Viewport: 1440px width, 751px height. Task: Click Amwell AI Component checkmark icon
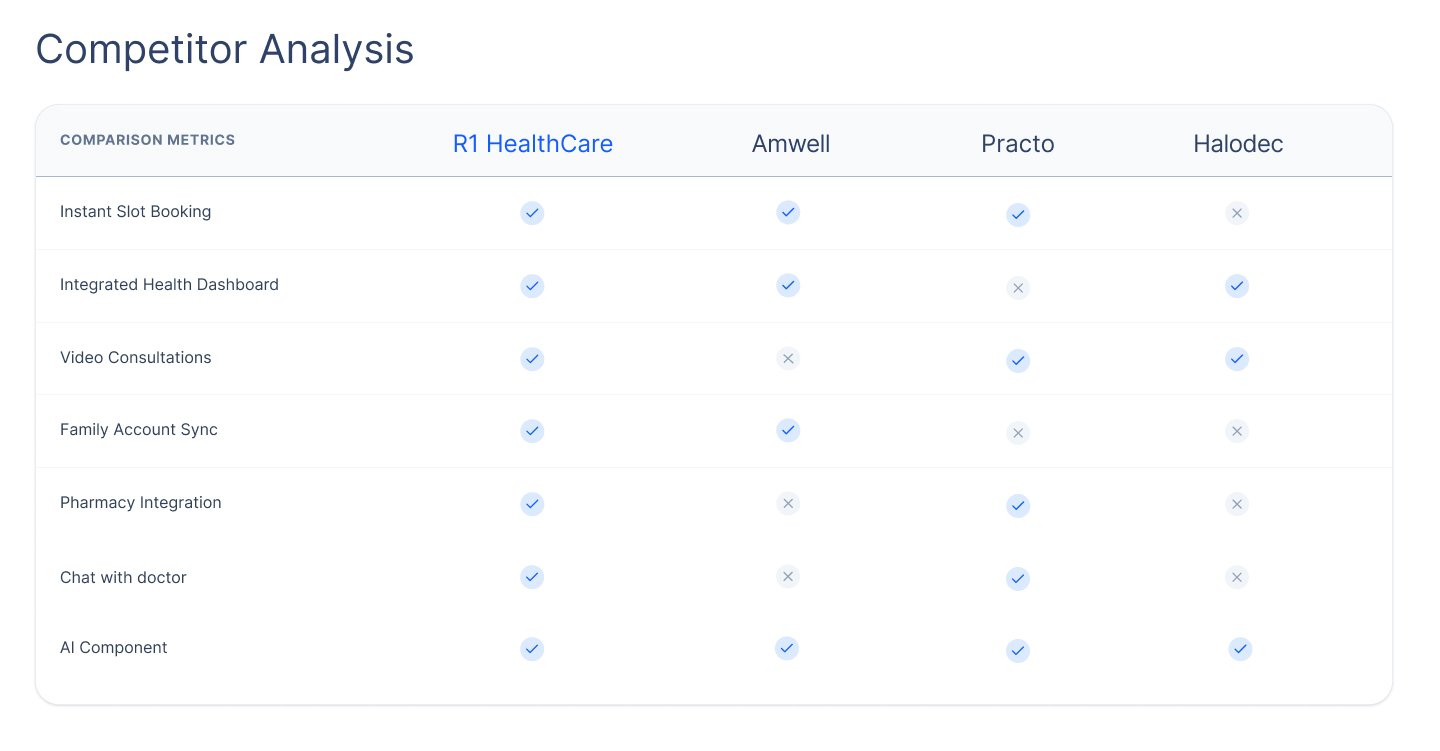pos(787,648)
